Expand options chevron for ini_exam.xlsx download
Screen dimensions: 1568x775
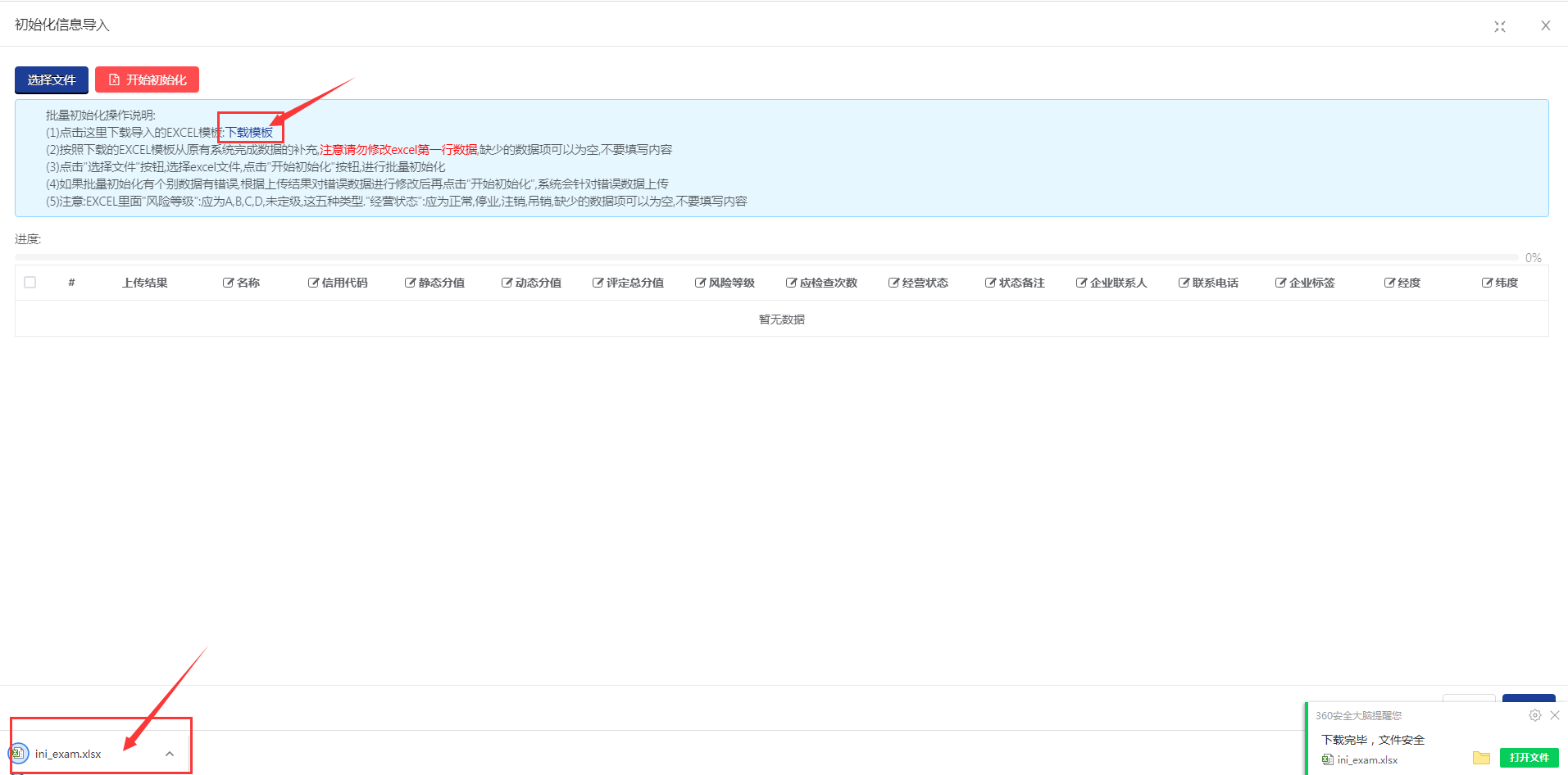pos(170,754)
